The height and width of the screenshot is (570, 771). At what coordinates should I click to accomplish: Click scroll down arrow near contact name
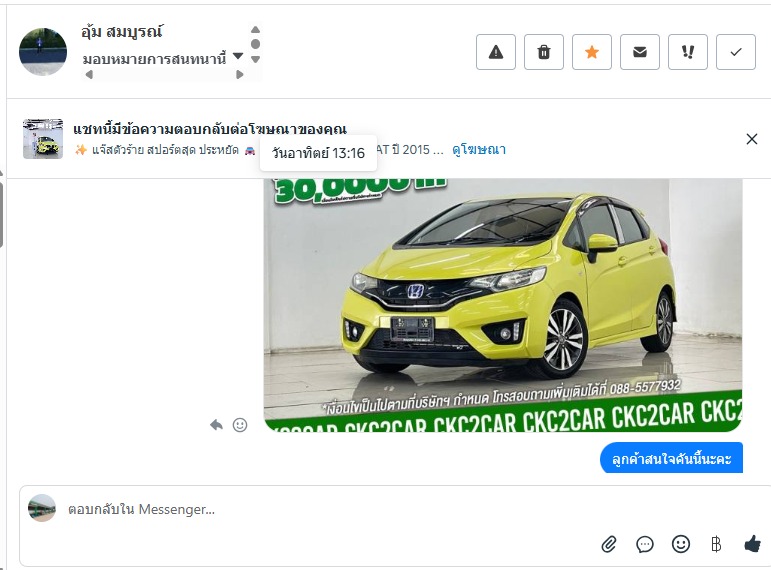[x=255, y=60]
